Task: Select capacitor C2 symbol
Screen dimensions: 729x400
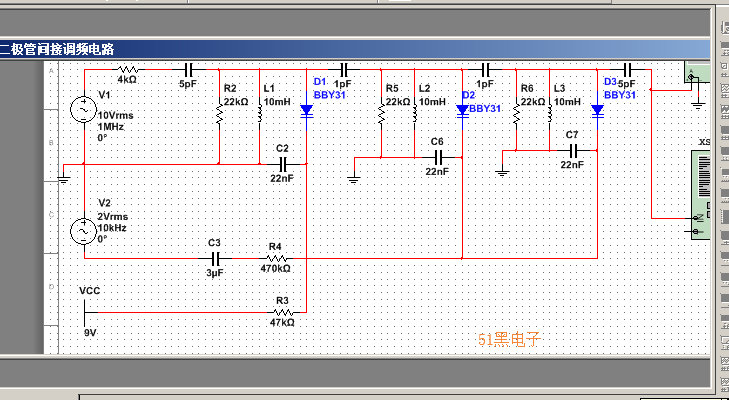Action: (283, 164)
